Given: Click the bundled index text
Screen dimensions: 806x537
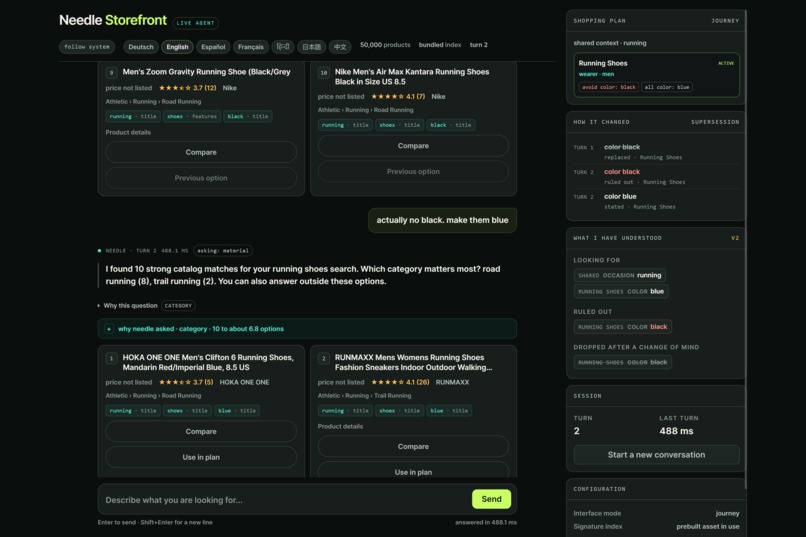Looking at the screenshot, I should point(440,45).
